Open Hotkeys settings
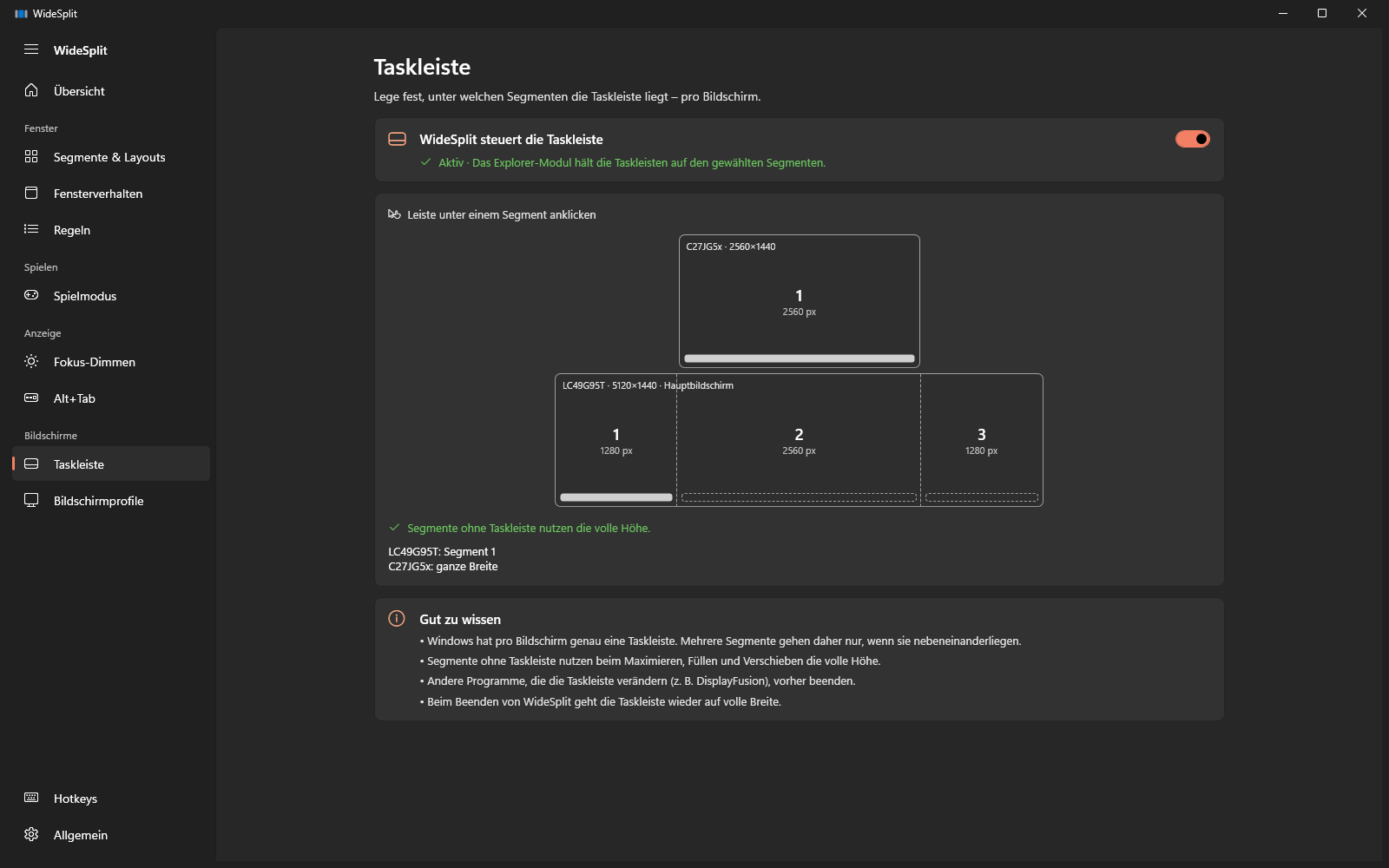 (x=111, y=799)
